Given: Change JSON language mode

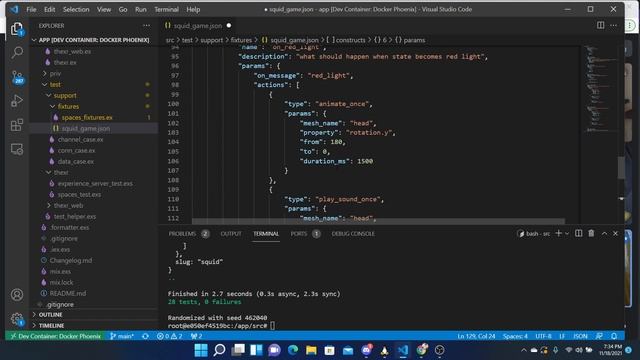Looking at the screenshot, I should click(580, 336).
